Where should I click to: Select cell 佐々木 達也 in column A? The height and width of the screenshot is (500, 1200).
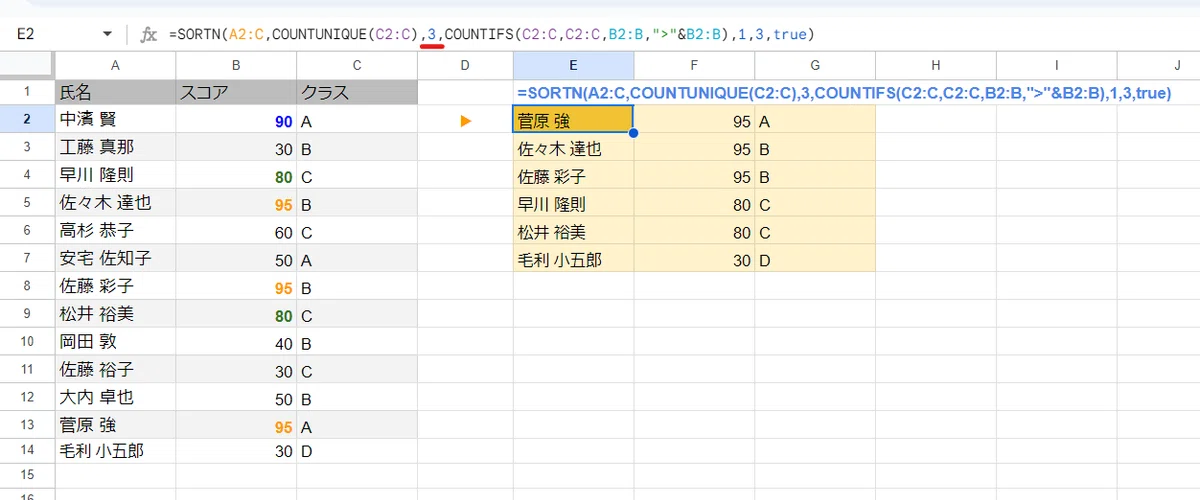pyautogui.click(x=115, y=203)
